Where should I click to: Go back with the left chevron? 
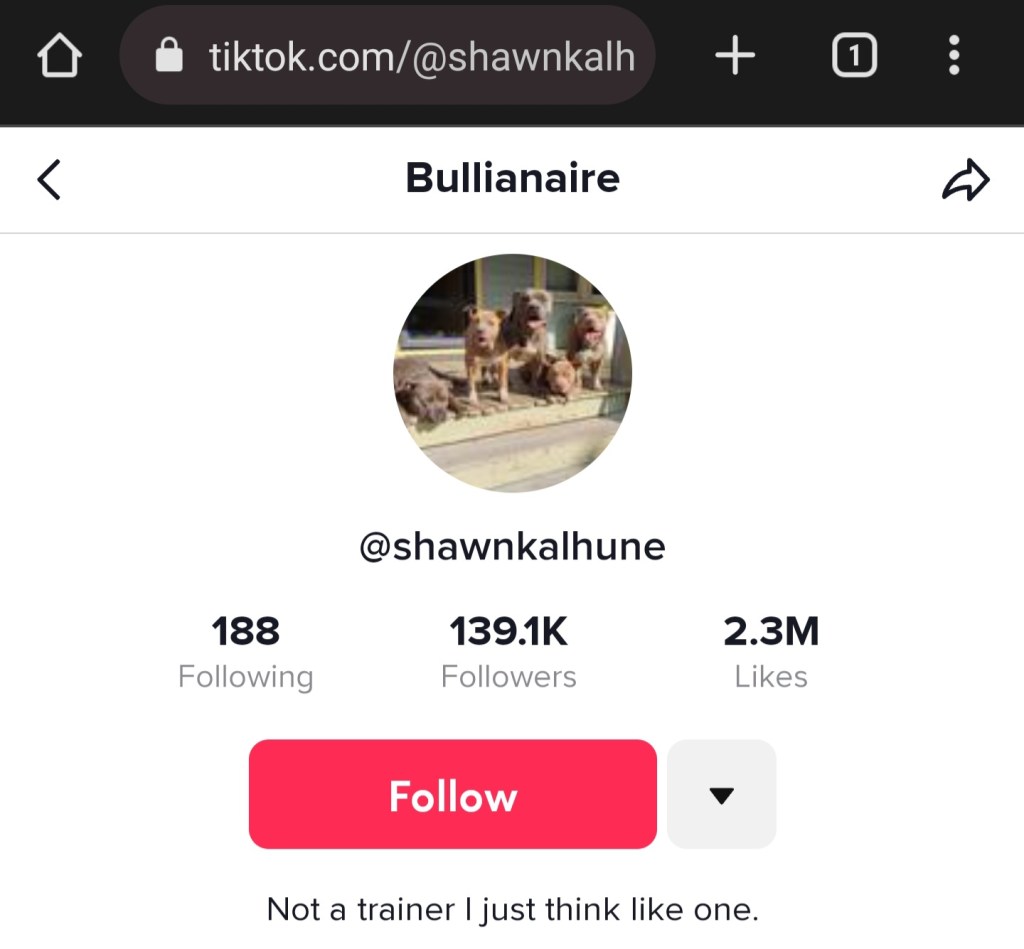50,179
